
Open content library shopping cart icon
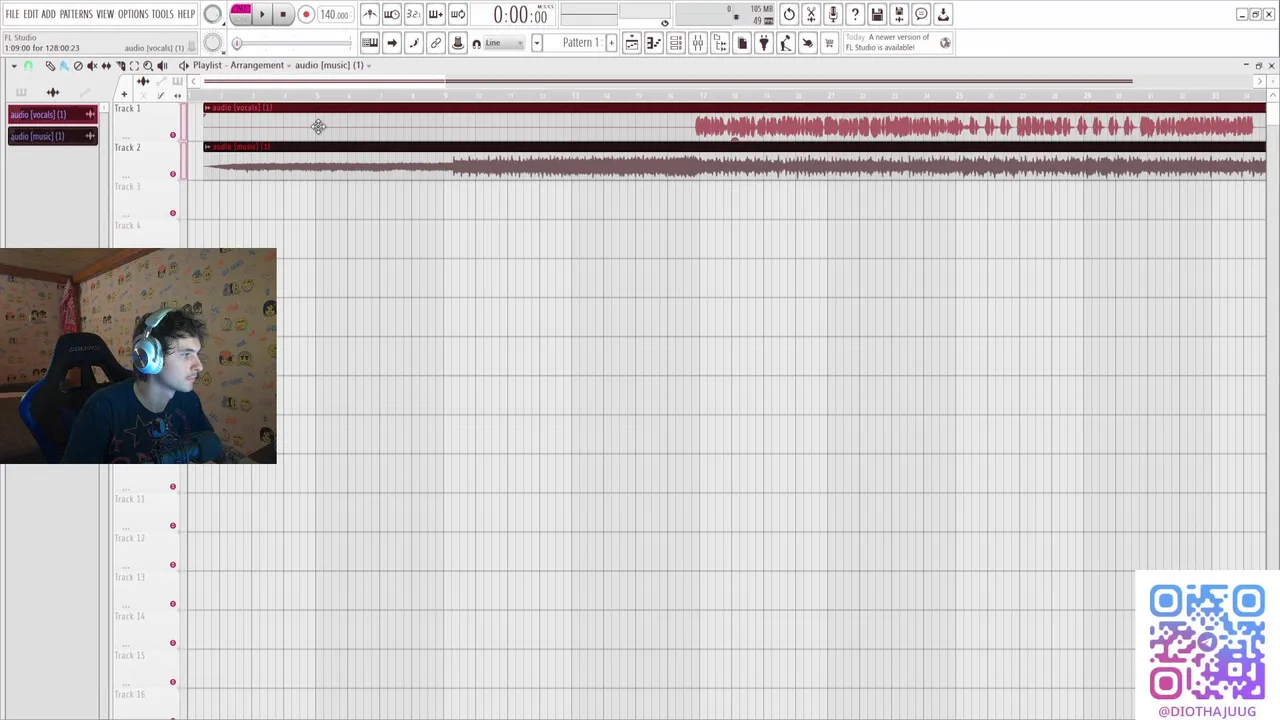click(829, 43)
